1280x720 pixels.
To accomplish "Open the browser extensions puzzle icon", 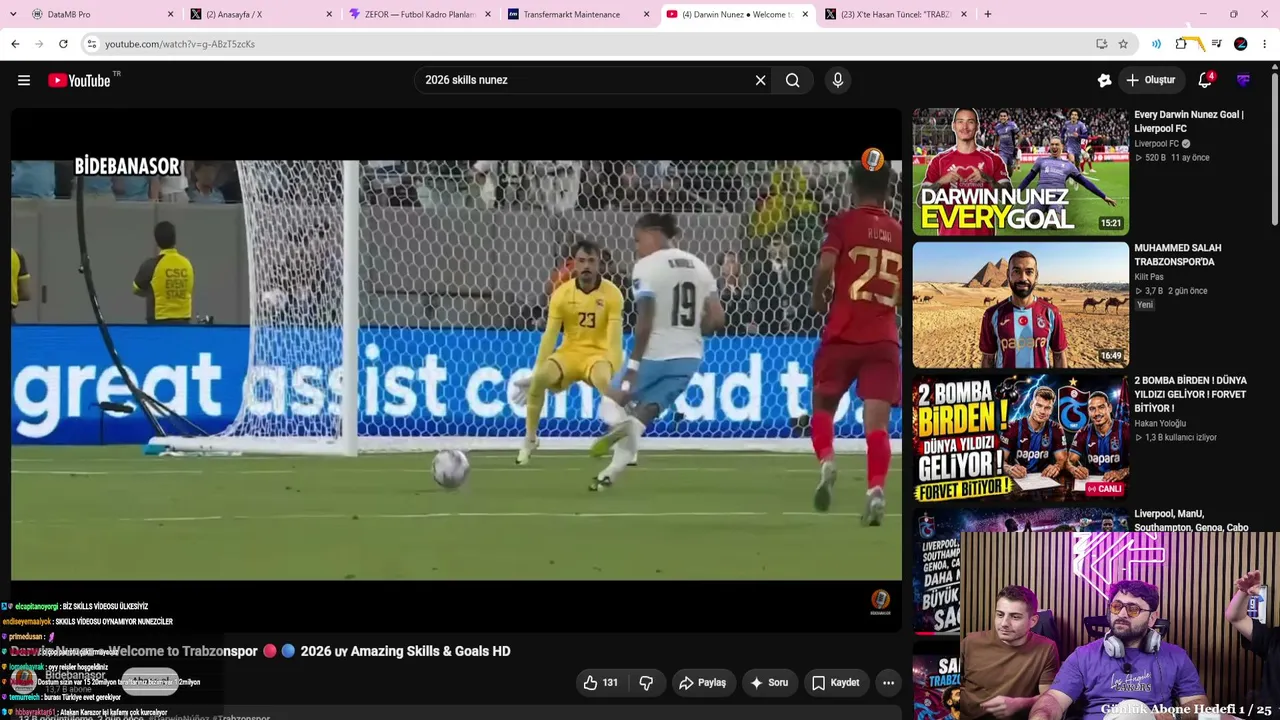I will (1181, 44).
